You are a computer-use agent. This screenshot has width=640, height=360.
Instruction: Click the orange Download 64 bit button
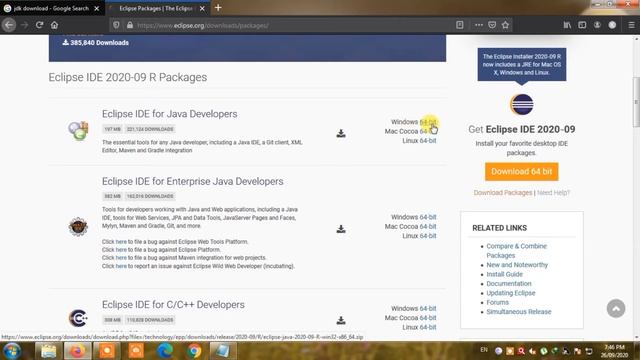522,171
